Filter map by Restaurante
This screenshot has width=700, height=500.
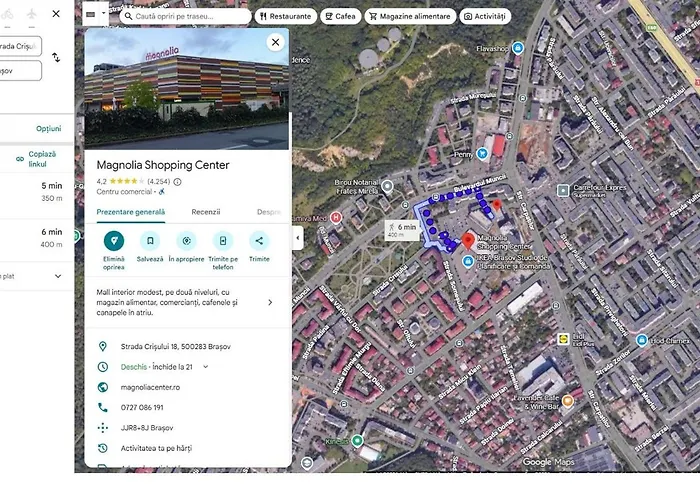[286, 16]
